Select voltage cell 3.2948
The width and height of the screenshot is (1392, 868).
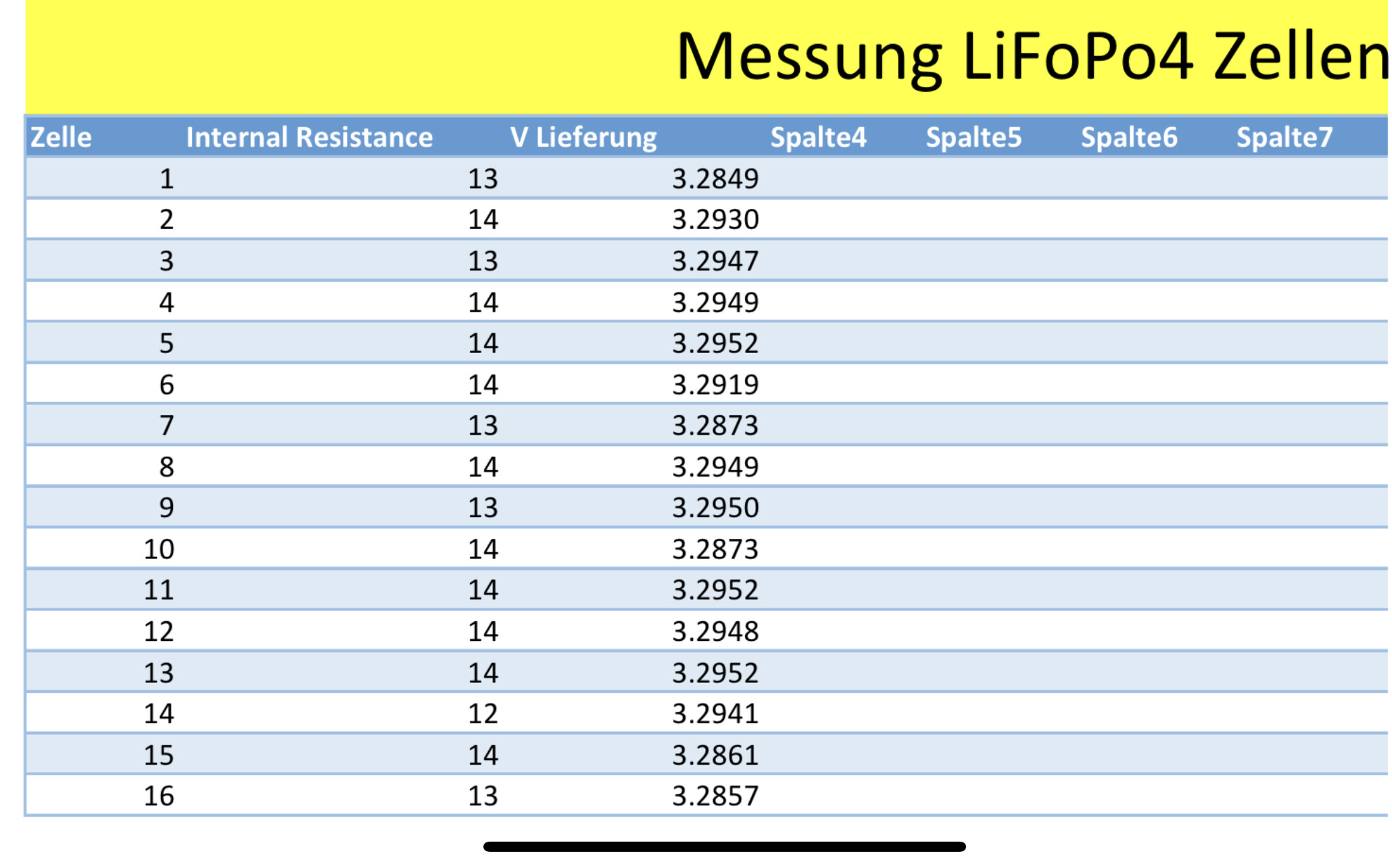tap(715, 631)
